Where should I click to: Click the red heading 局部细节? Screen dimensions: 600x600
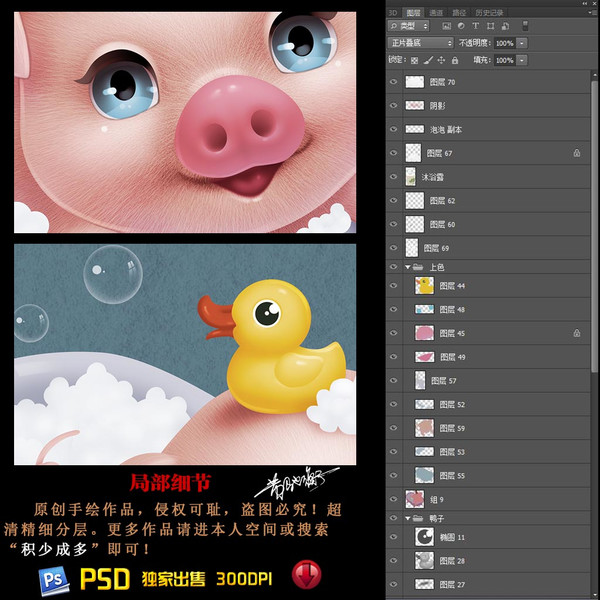coord(170,482)
